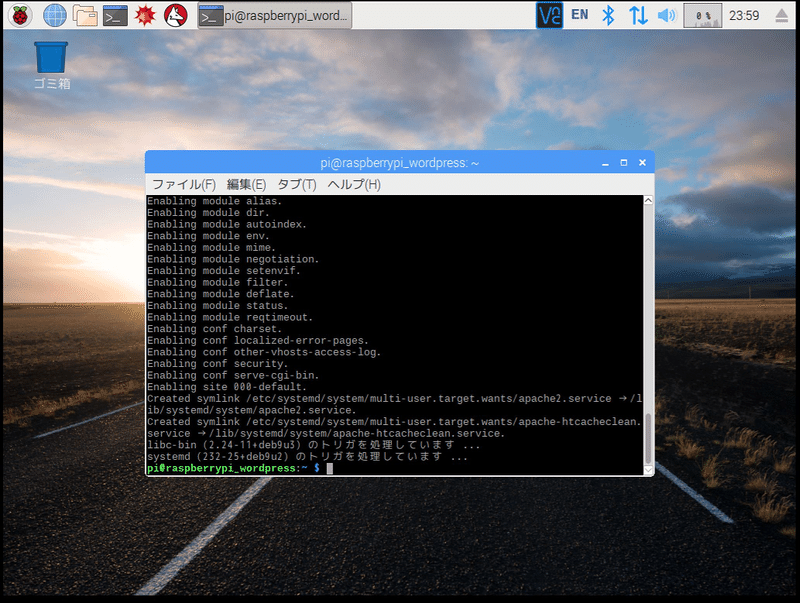The width and height of the screenshot is (800, 603).
Task: Launch the web browser globe icon
Action: [55, 15]
